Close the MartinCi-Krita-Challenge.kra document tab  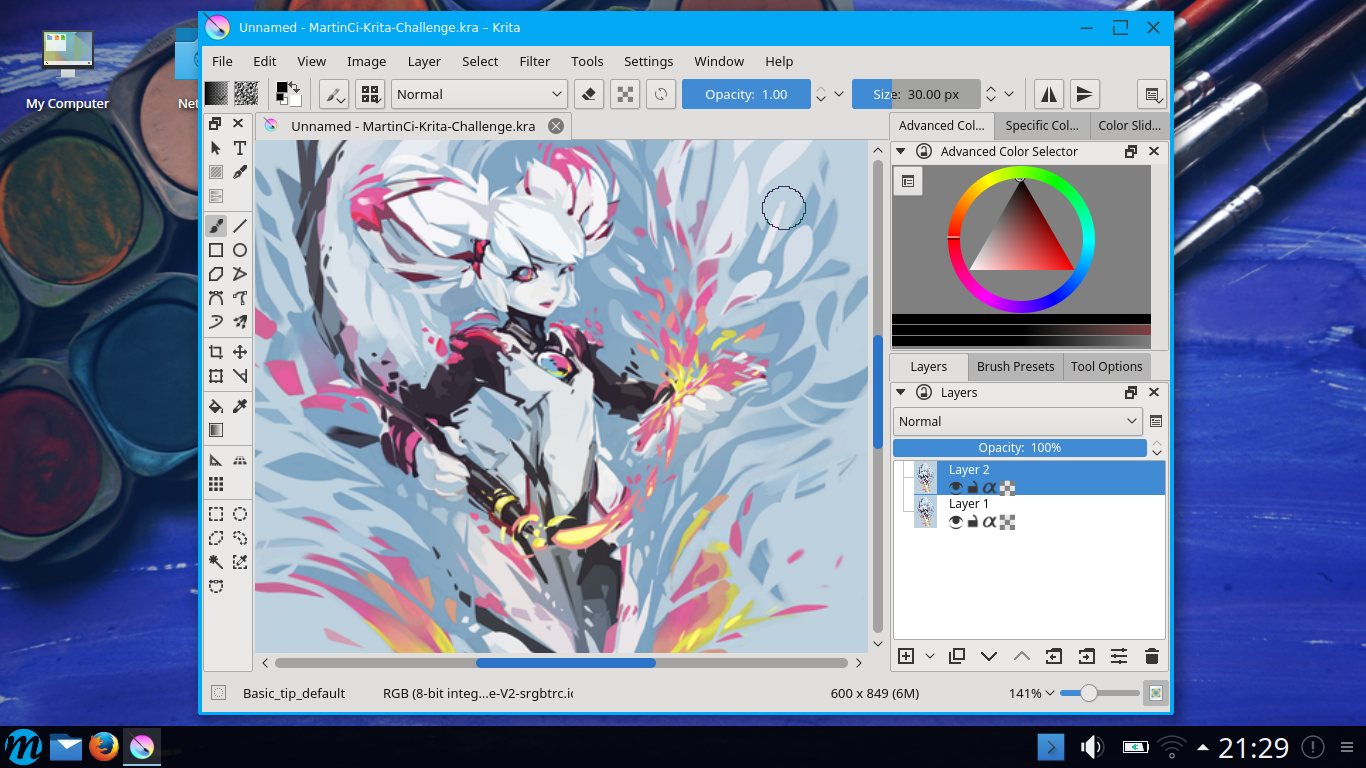point(556,126)
